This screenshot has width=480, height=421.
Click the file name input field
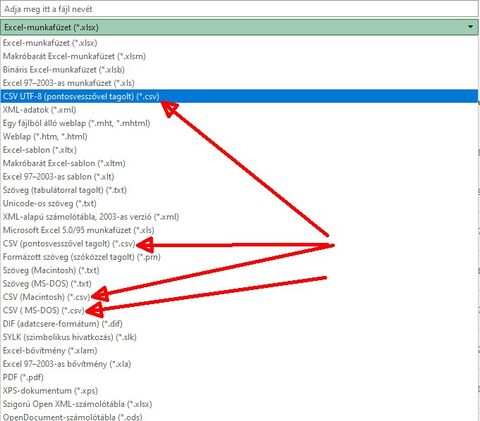[239, 9]
